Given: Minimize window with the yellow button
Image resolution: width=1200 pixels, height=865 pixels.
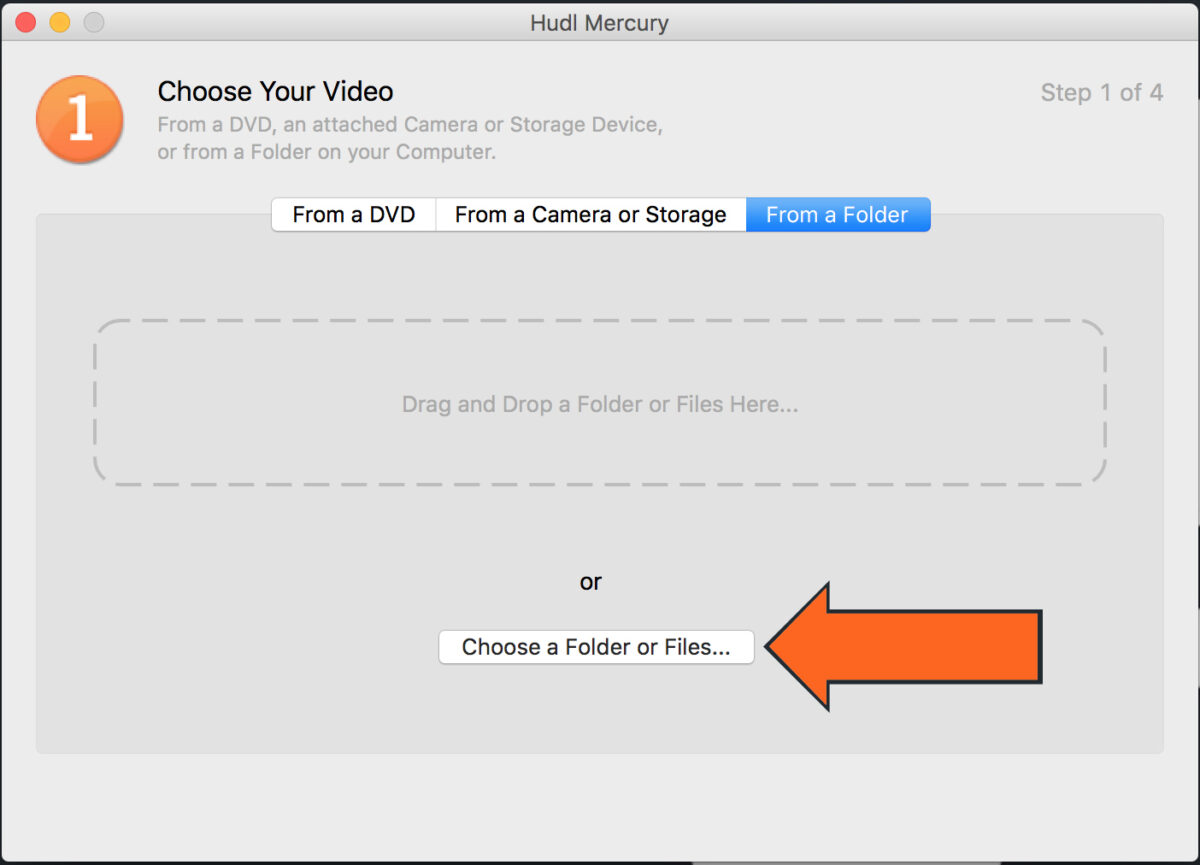Looking at the screenshot, I should (x=59, y=22).
